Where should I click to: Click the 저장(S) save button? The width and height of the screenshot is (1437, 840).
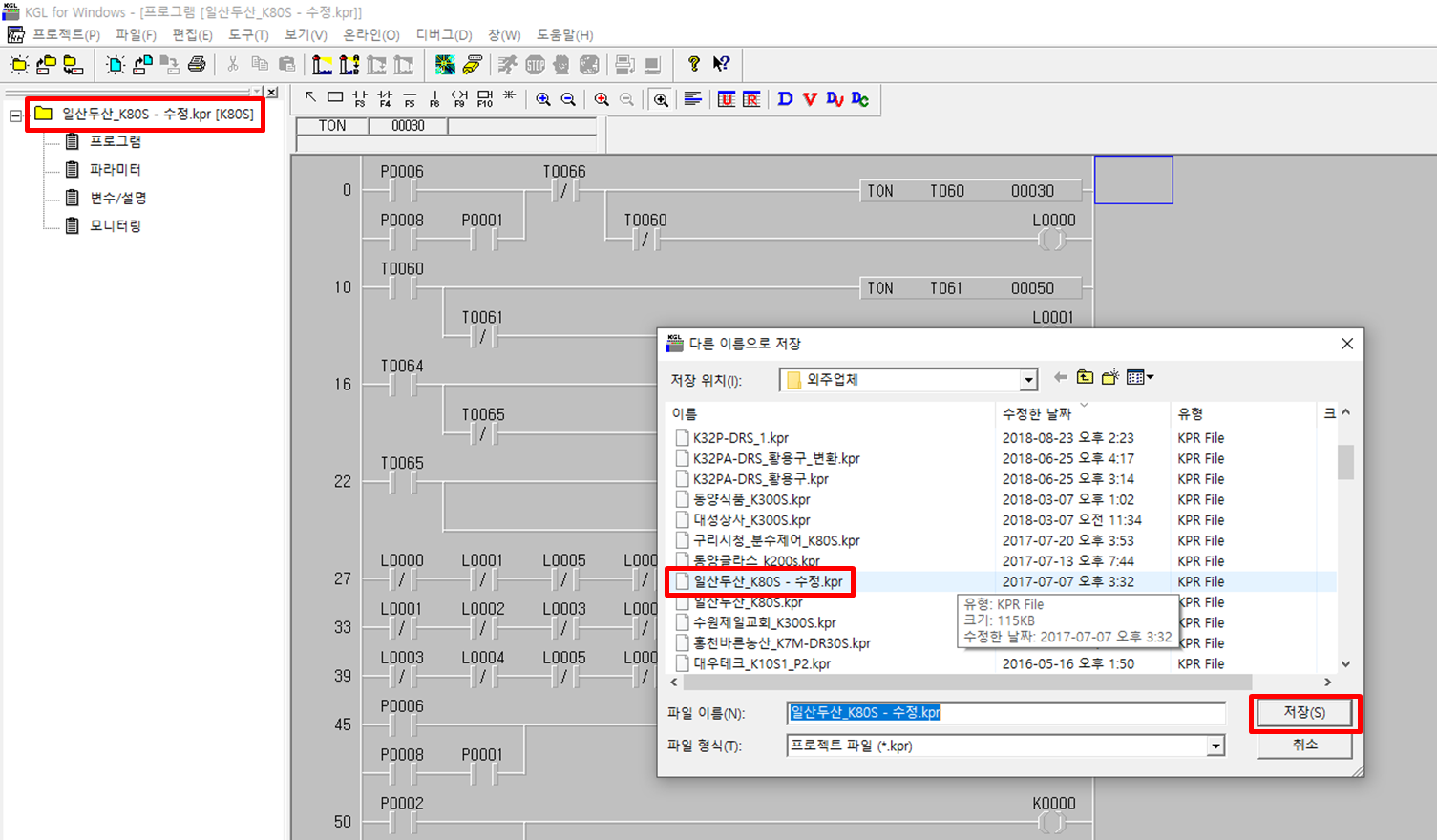[x=1304, y=712]
